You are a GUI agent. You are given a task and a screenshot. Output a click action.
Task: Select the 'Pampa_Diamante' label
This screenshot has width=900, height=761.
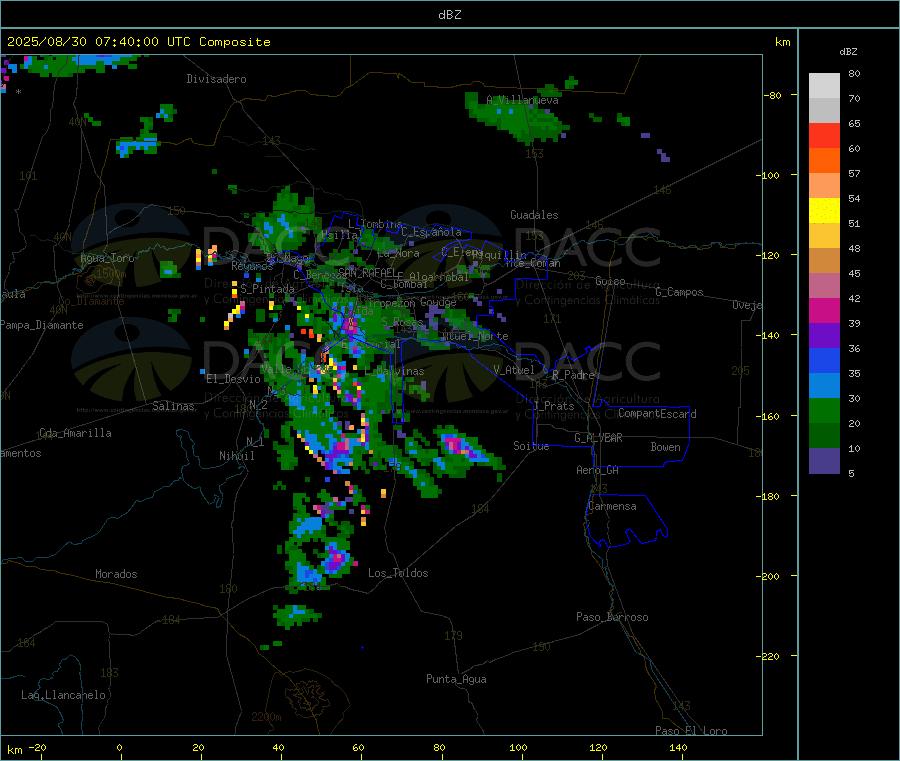(41, 325)
